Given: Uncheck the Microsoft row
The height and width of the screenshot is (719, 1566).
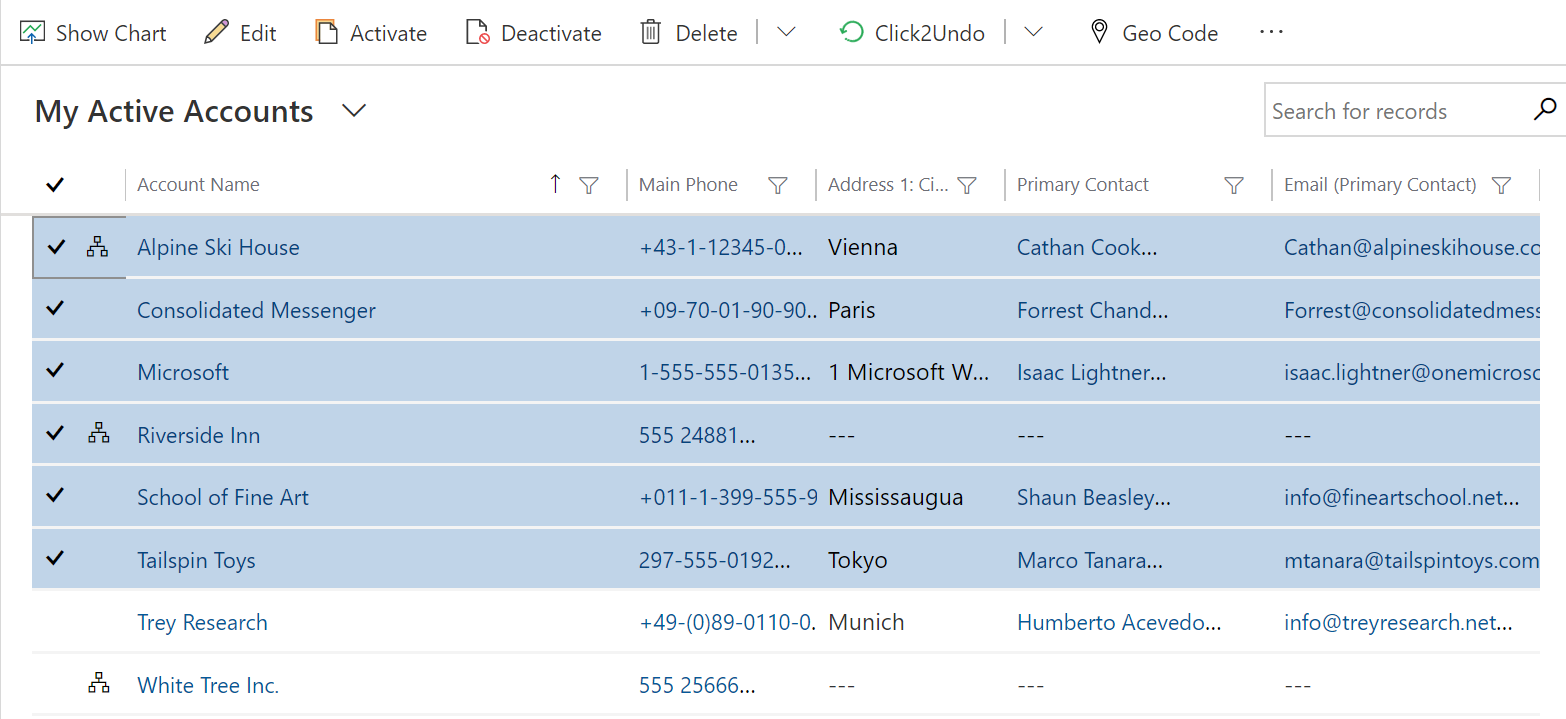Looking at the screenshot, I should click(x=55, y=370).
